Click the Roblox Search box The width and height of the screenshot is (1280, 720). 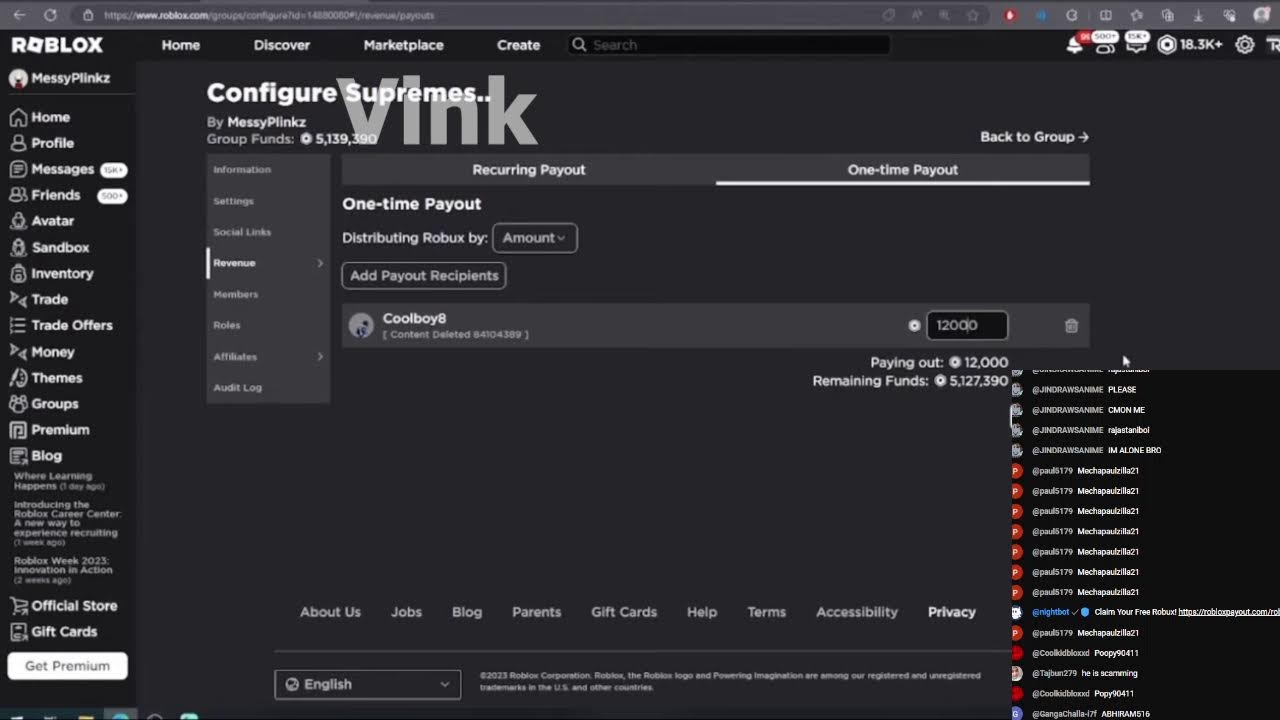(729, 45)
